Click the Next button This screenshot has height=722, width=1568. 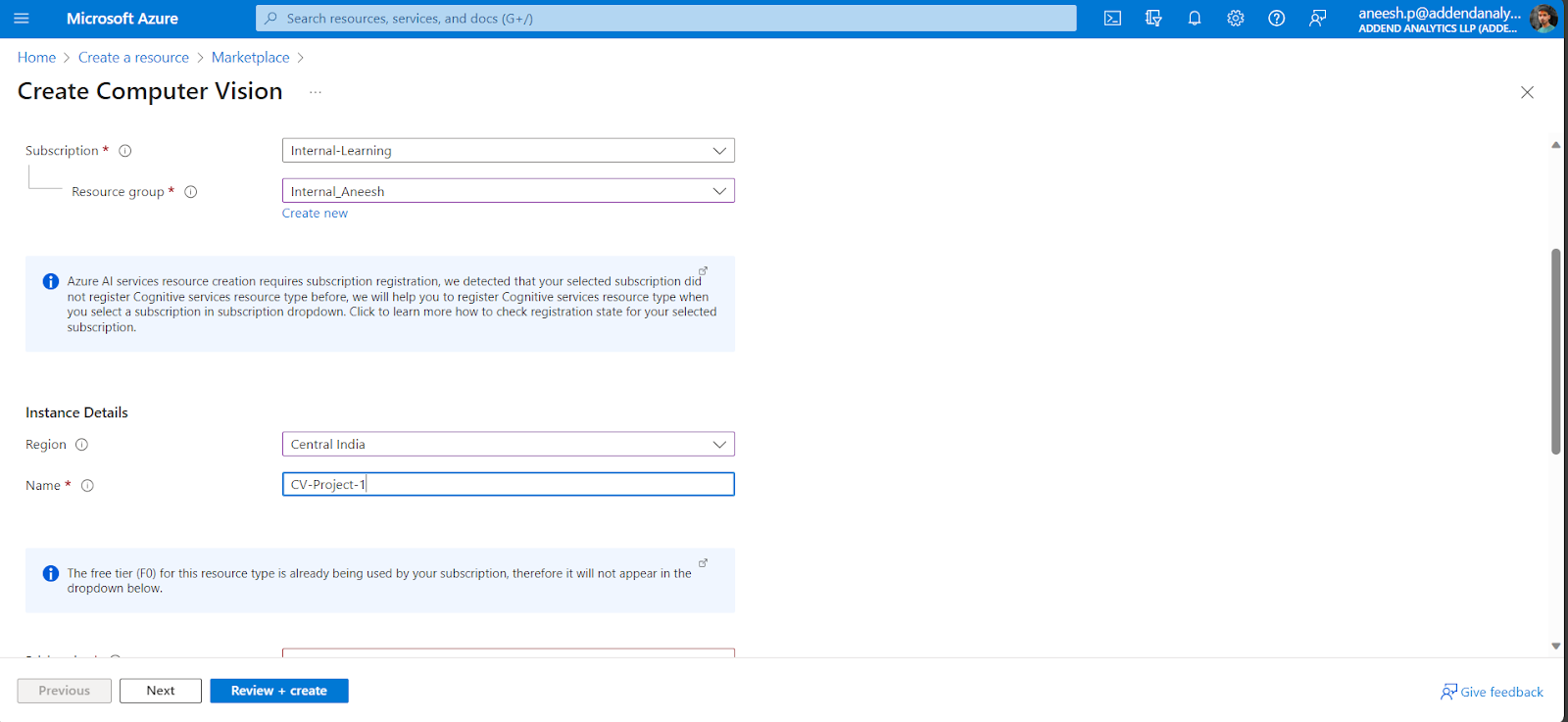point(161,691)
